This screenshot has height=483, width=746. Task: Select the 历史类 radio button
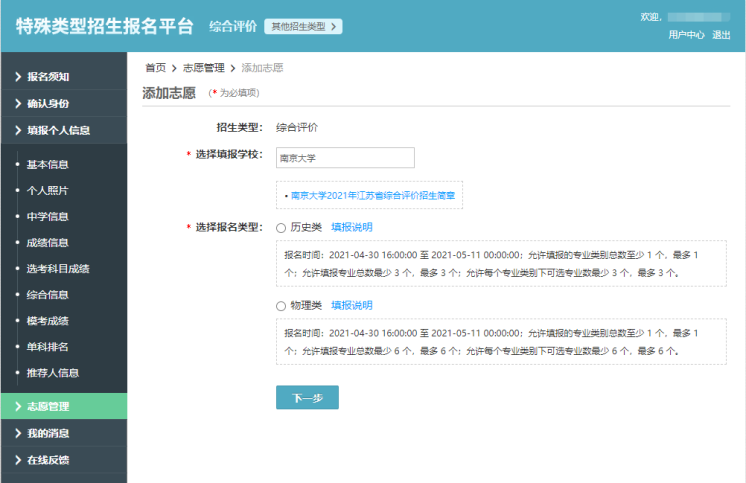coord(281,228)
